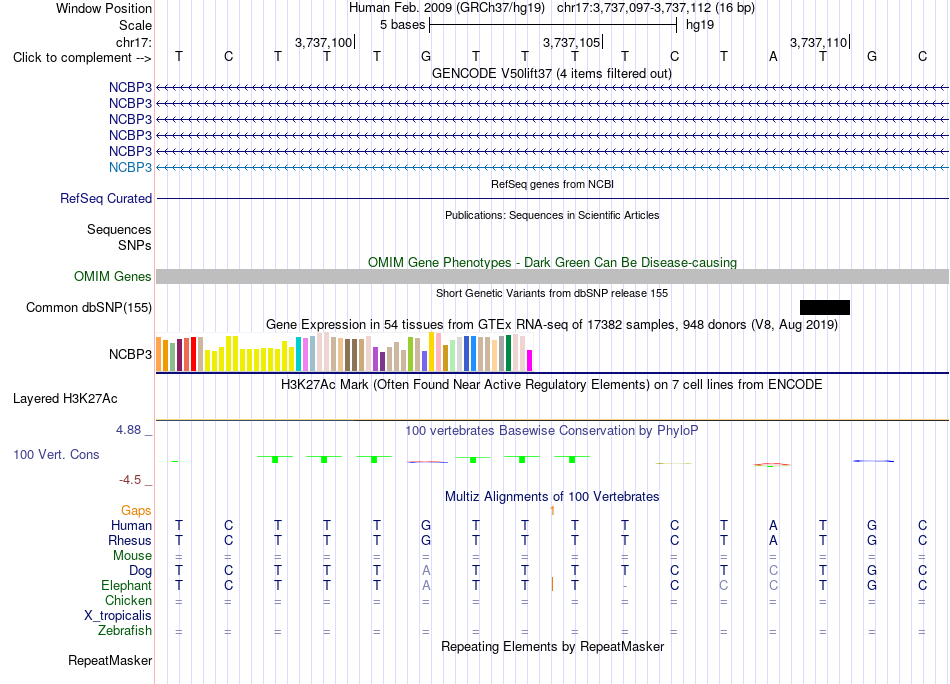Click the red bar in GTEx expression chart
Viewport: 950px width, 684px height.
click(x=193, y=354)
